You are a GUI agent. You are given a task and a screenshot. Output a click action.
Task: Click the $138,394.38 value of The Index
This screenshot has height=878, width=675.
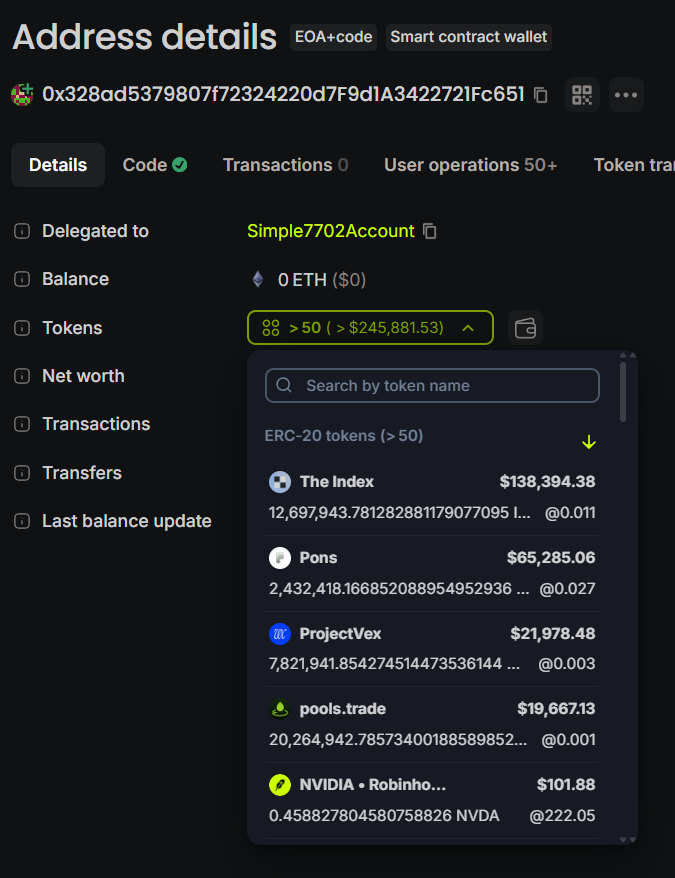click(547, 482)
